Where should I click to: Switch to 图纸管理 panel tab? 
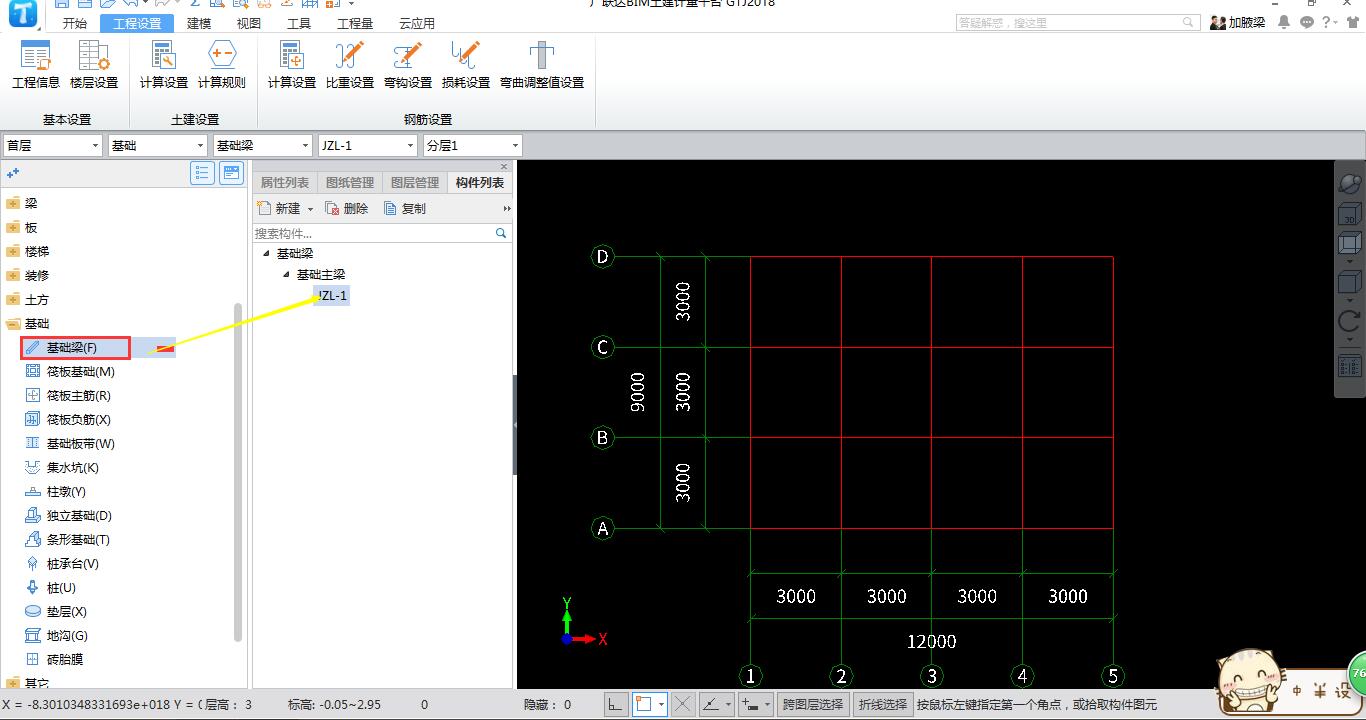click(350, 182)
